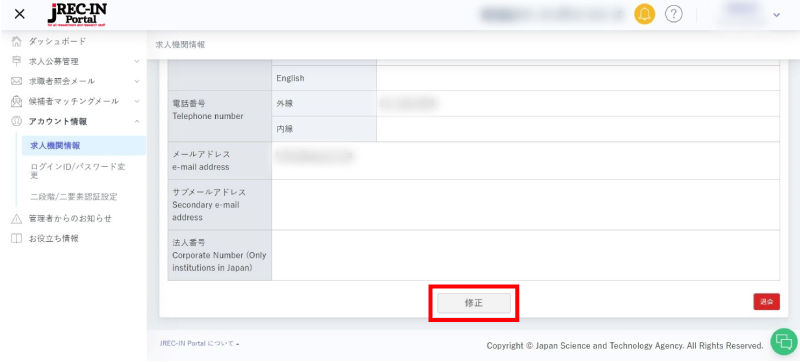Click the envelope icon beside 求職者照会メール
The image size is (800, 362).
tap(17, 81)
